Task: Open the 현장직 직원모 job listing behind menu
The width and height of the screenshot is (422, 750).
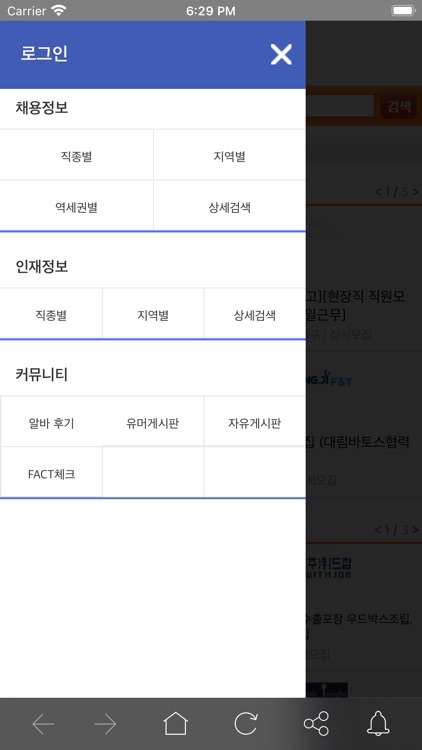Action: coord(356,306)
